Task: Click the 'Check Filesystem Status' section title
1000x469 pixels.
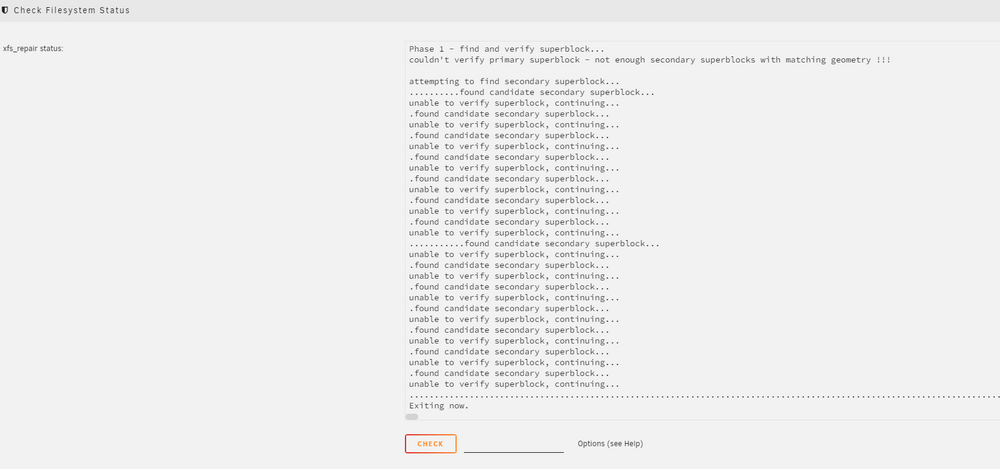Action: (x=71, y=10)
